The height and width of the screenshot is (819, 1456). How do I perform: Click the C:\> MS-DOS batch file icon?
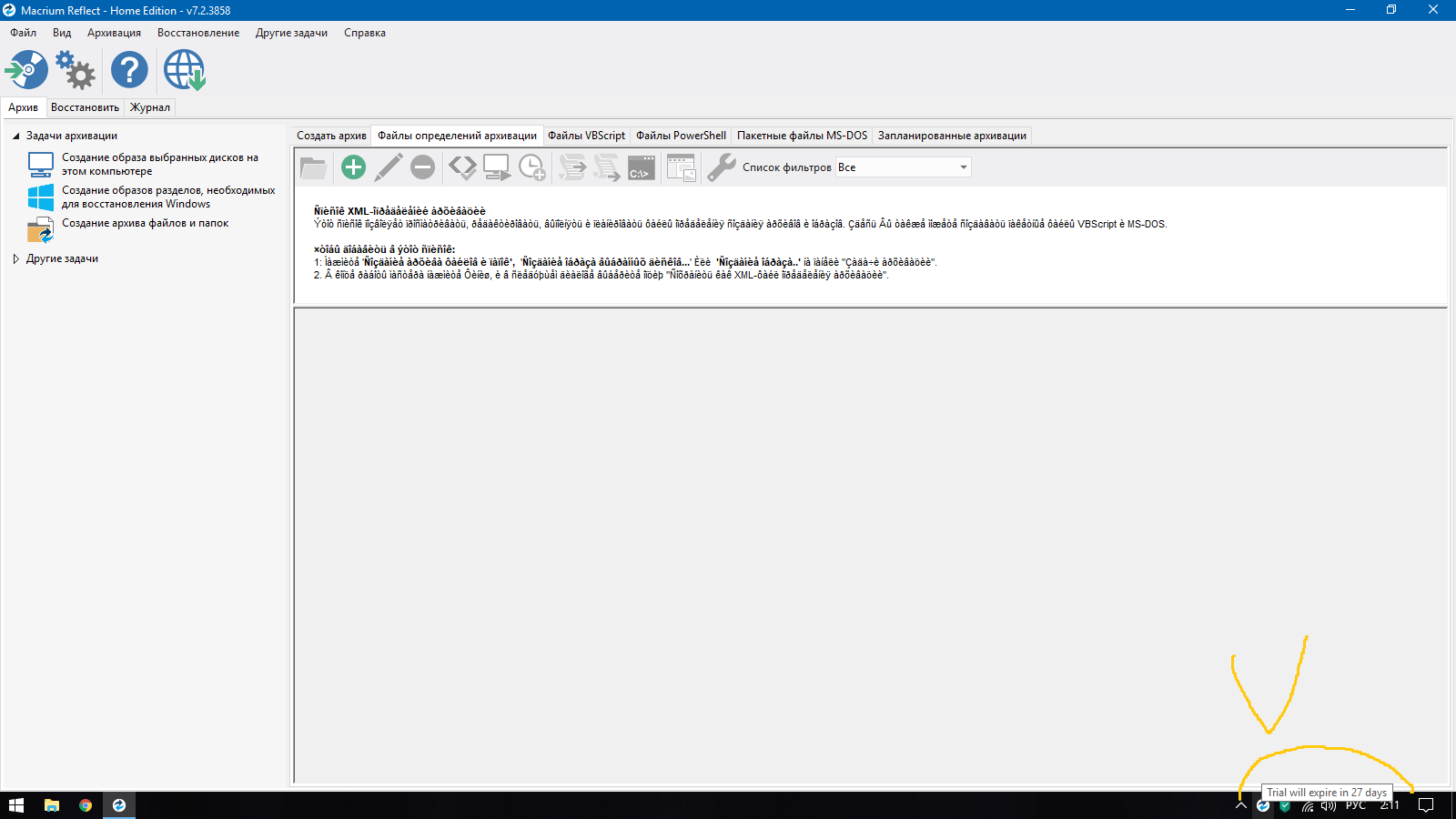click(x=641, y=167)
